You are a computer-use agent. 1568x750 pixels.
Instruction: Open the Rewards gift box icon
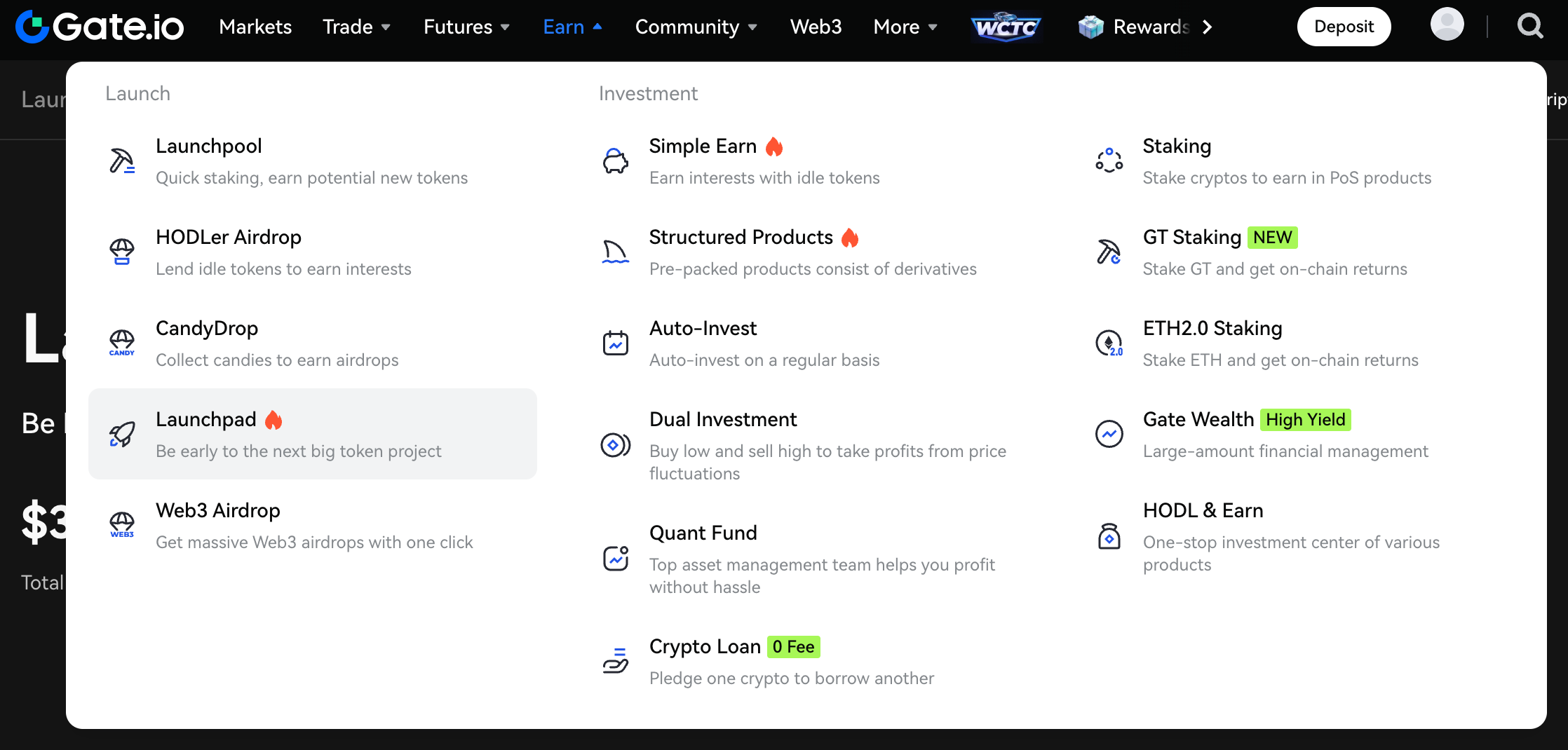tap(1090, 27)
